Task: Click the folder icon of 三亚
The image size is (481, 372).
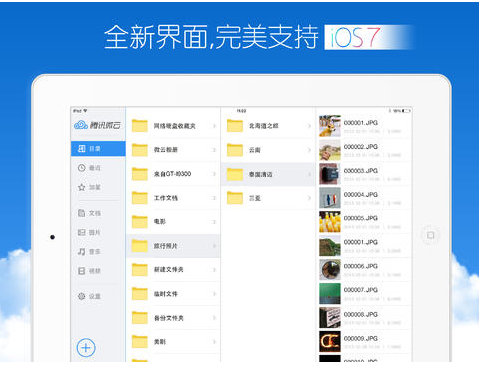Action: click(x=235, y=198)
